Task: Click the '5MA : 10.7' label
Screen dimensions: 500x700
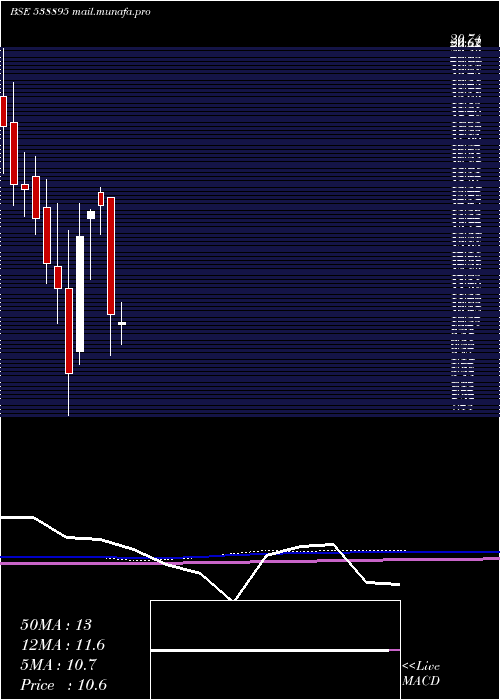Action: tap(58, 665)
